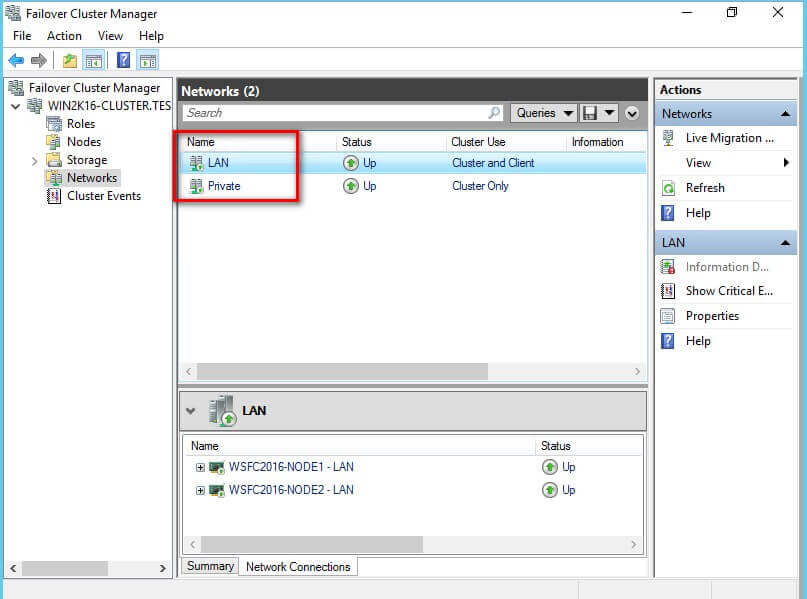Expand the WSFC2016-NODE2 - LAN plus box
This screenshot has height=599, width=807.
point(200,490)
